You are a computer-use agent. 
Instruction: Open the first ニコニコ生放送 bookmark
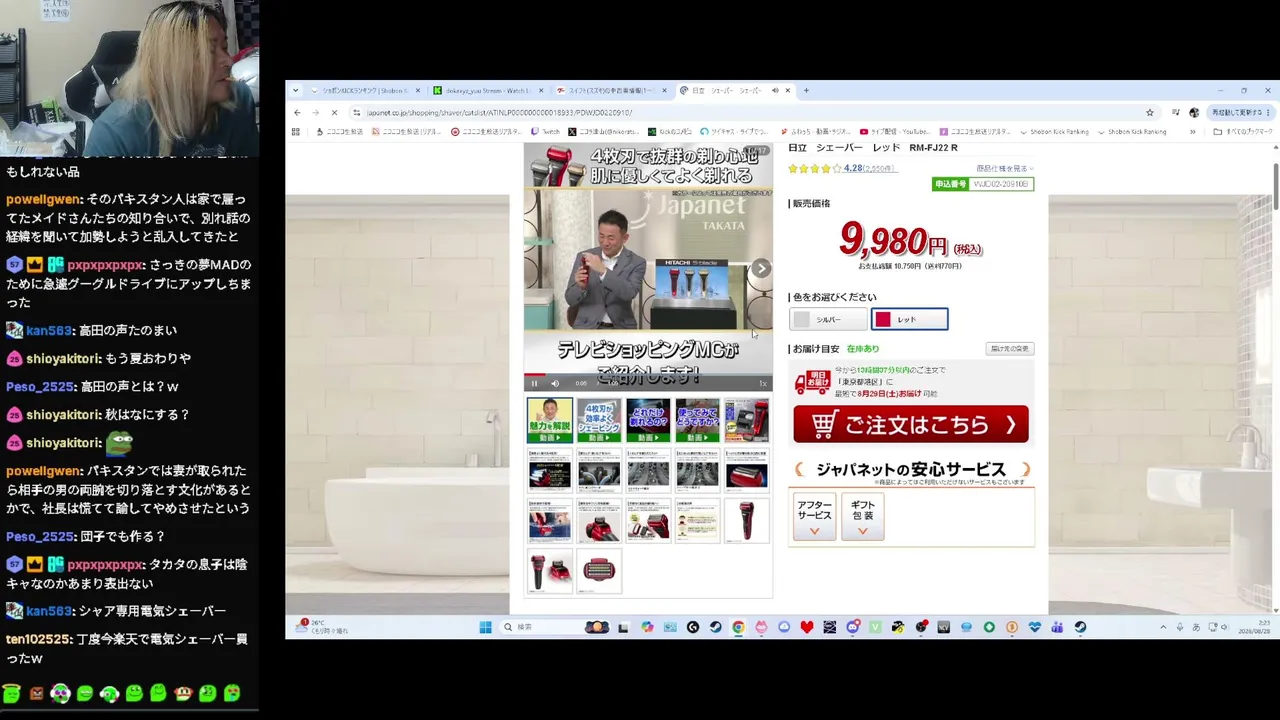tap(340, 131)
